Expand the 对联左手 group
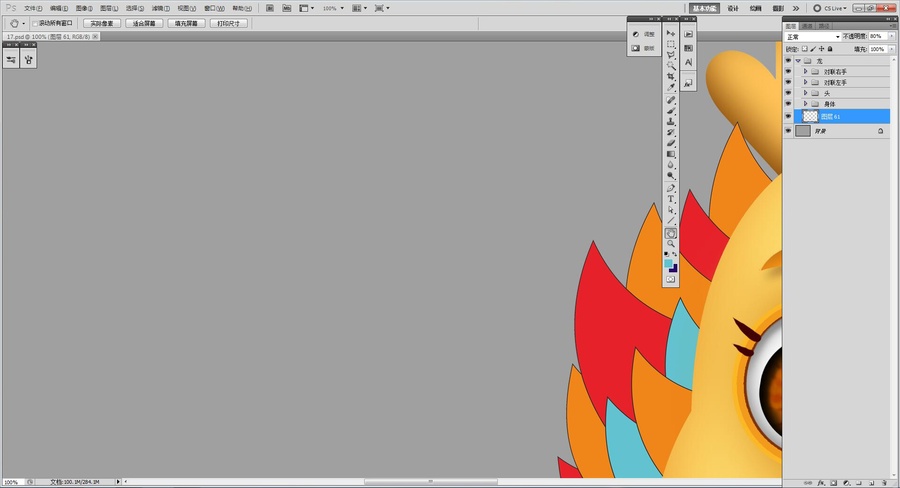Image resolution: width=900 pixels, height=488 pixels. [x=805, y=82]
